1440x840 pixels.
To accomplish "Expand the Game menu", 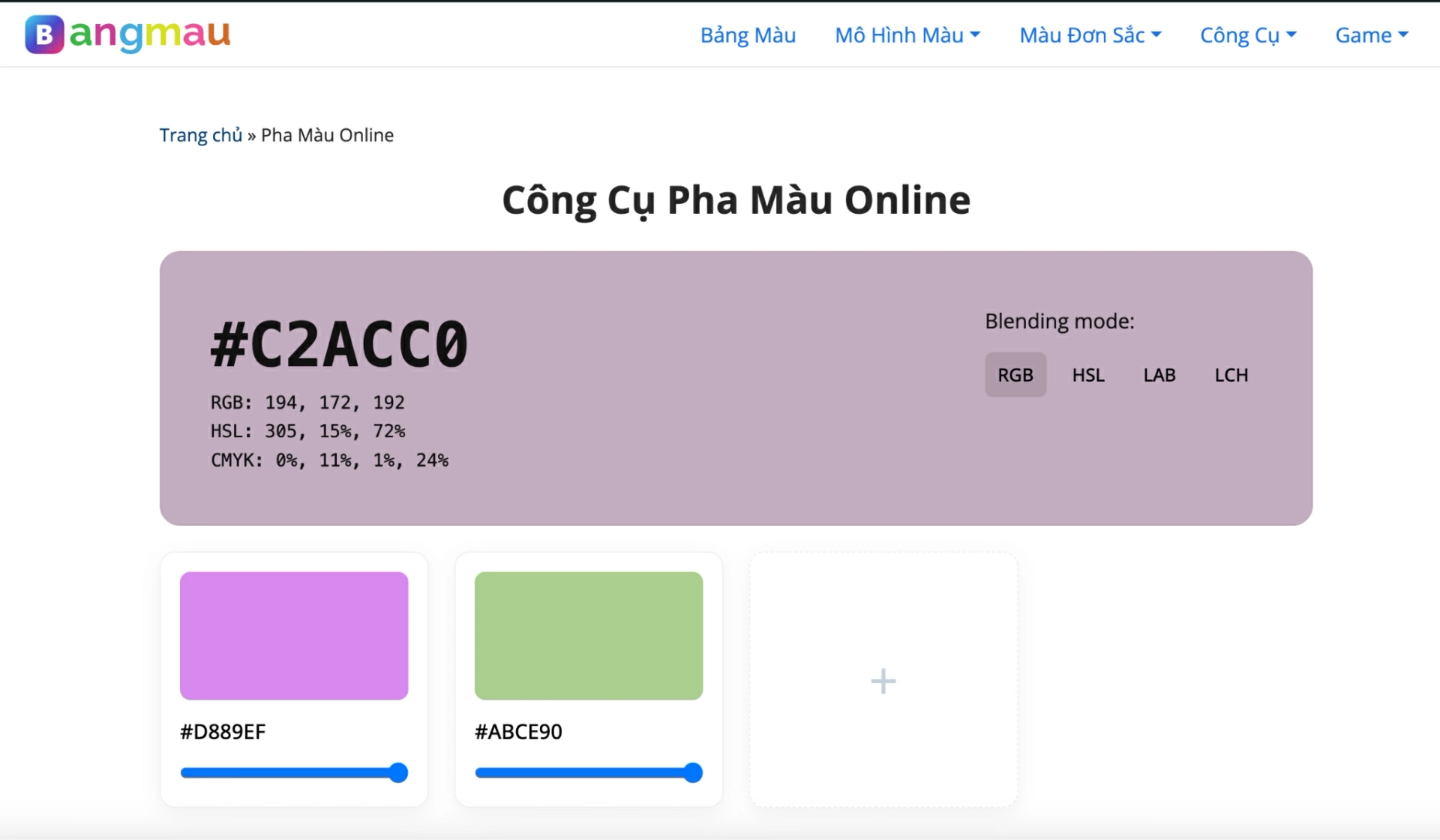I will [x=1371, y=34].
